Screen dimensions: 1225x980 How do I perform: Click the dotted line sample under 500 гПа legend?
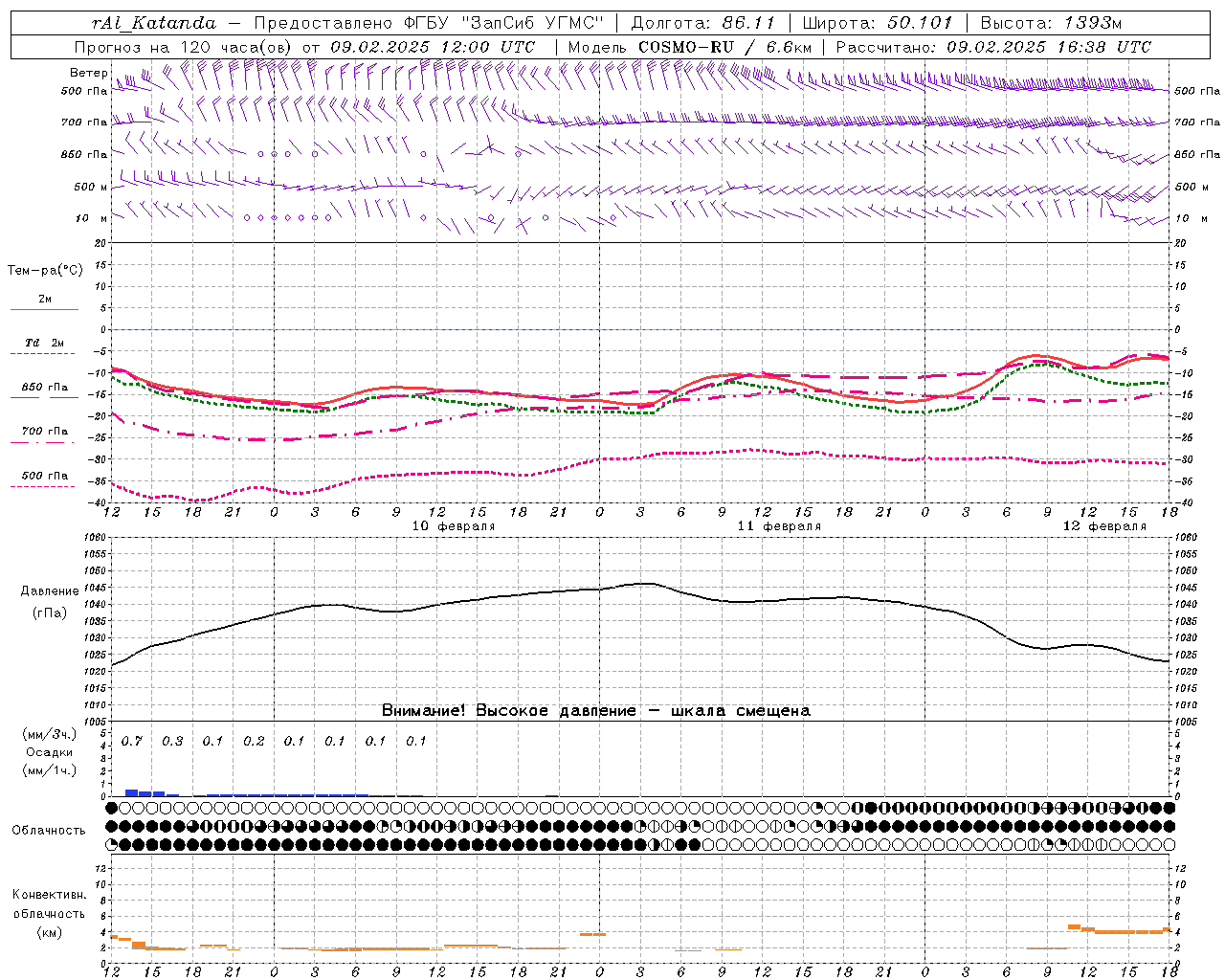tap(43, 487)
